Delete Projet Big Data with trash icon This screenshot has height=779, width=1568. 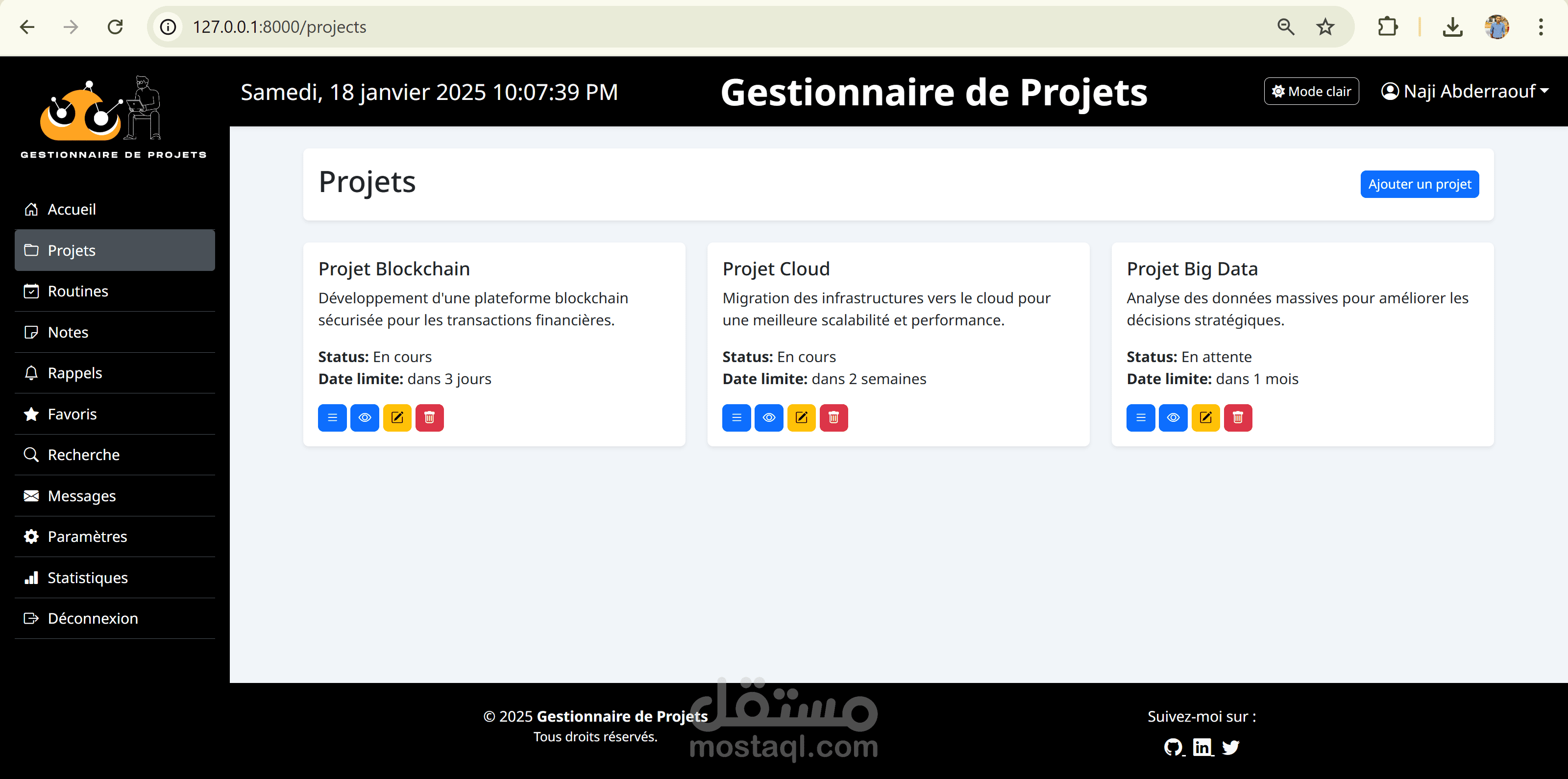point(1237,417)
